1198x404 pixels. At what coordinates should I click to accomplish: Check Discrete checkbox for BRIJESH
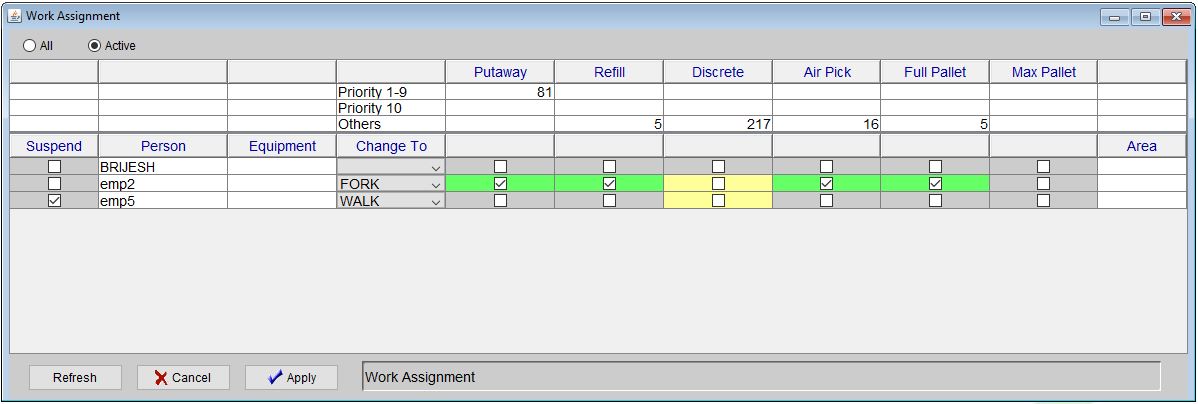[718, 166]
